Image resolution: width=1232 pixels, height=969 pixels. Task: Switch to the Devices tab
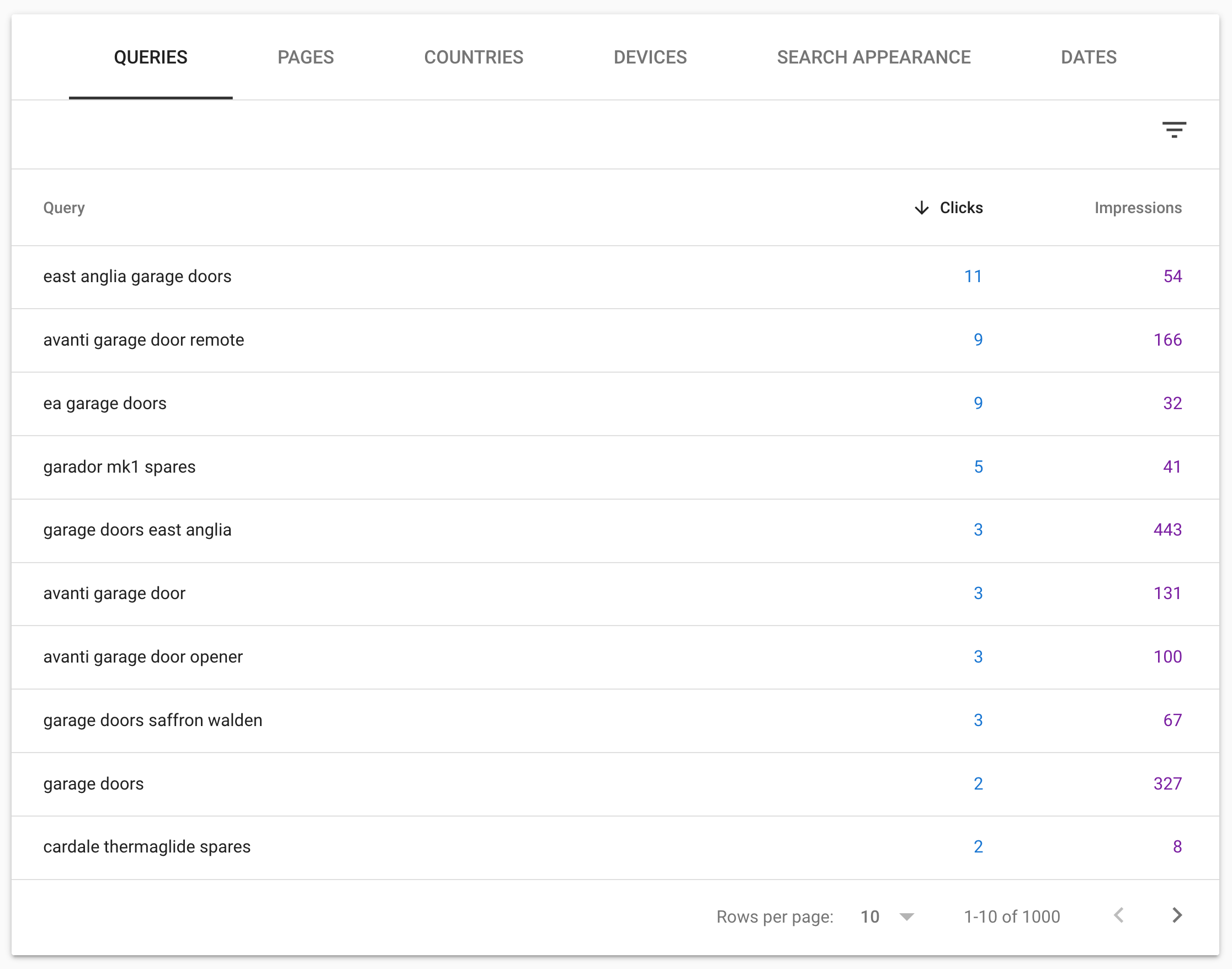[x=650, y=57]
